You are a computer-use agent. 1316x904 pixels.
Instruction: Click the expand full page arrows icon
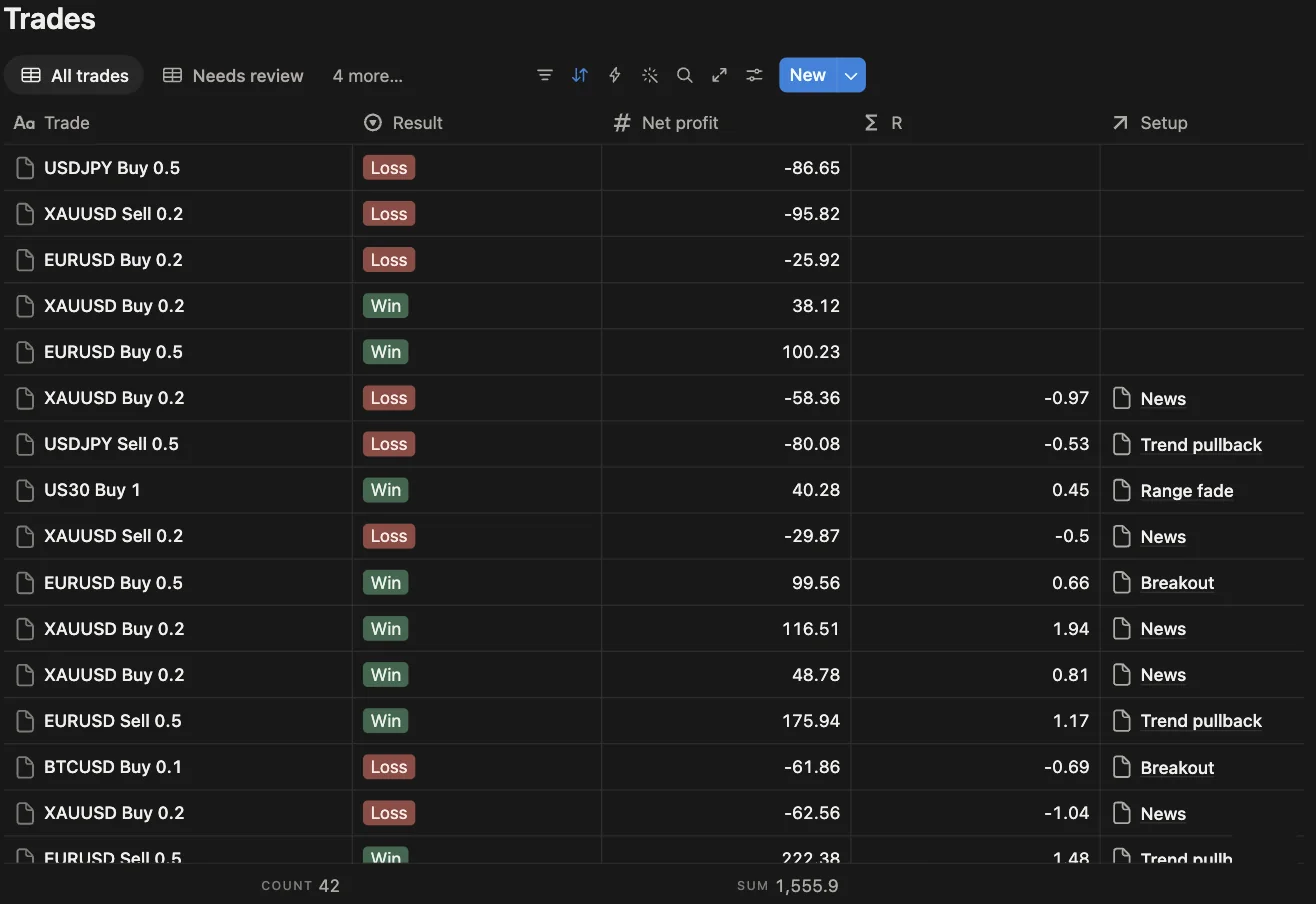720,75
